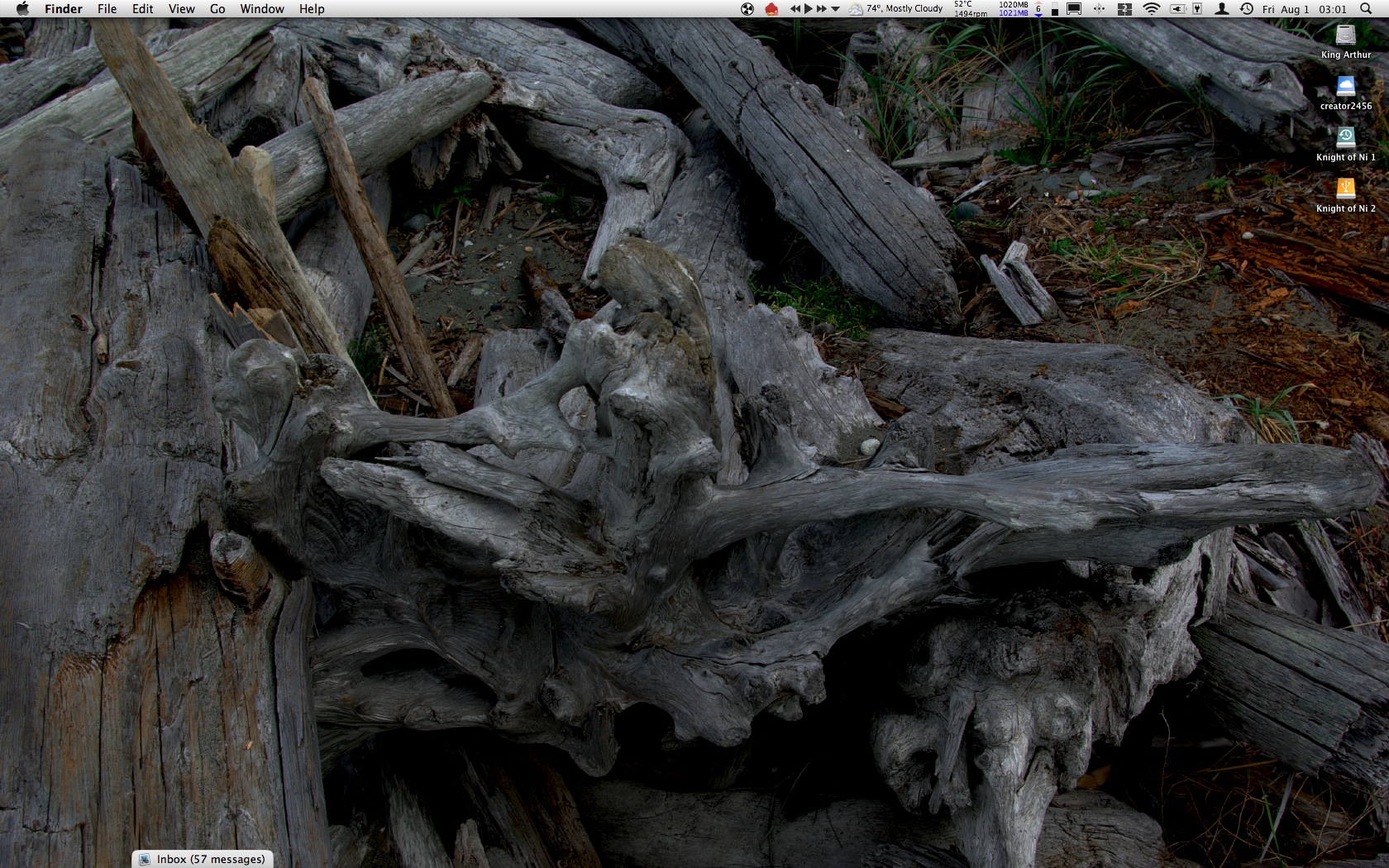Image resolution: width=1389 pixels, height=868 pixels.
Task: Click the vertical black bar meter icon
Action: (1055, 9)
